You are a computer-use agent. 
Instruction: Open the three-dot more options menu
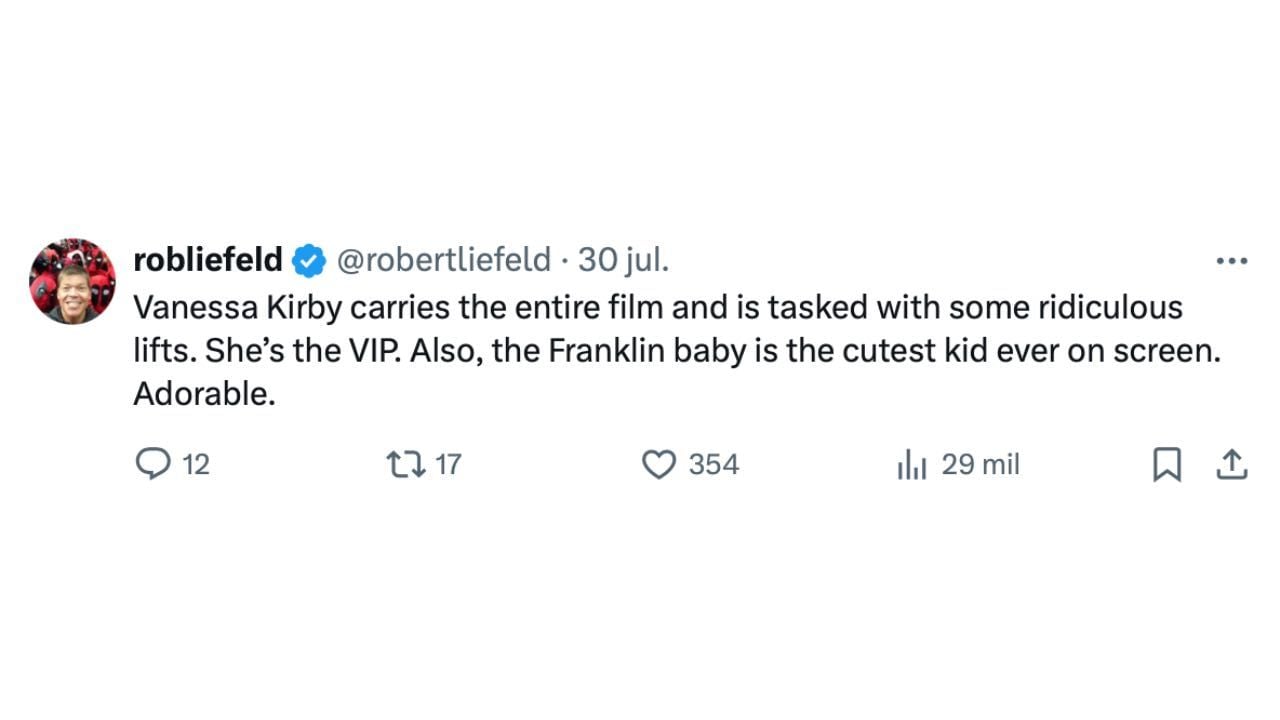[1232, 261]
